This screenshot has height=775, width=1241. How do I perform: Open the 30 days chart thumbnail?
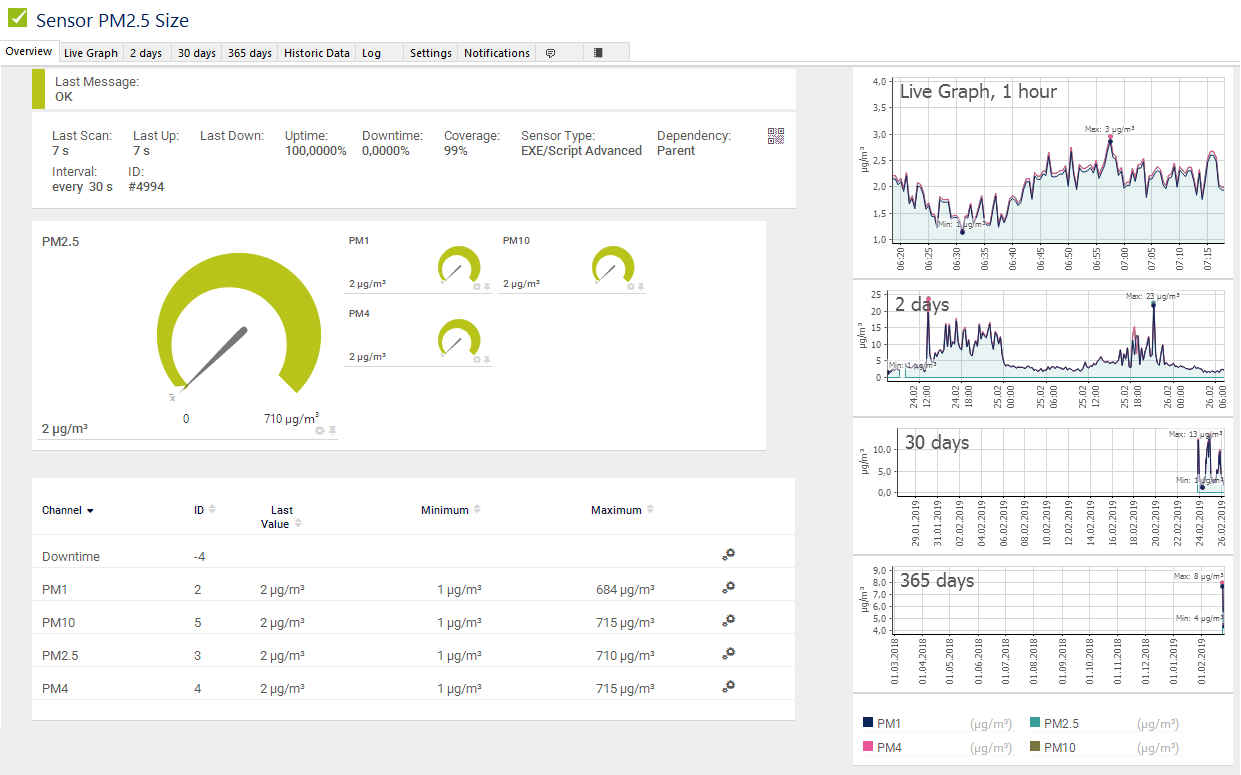(1043, 486)
